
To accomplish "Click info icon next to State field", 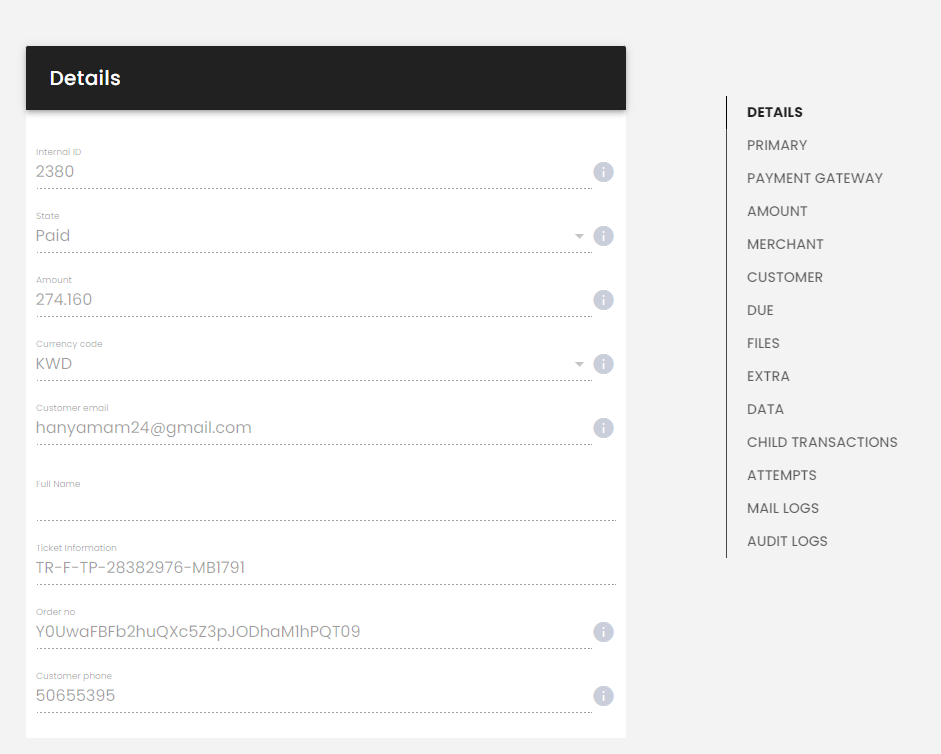I will point(603,236).
